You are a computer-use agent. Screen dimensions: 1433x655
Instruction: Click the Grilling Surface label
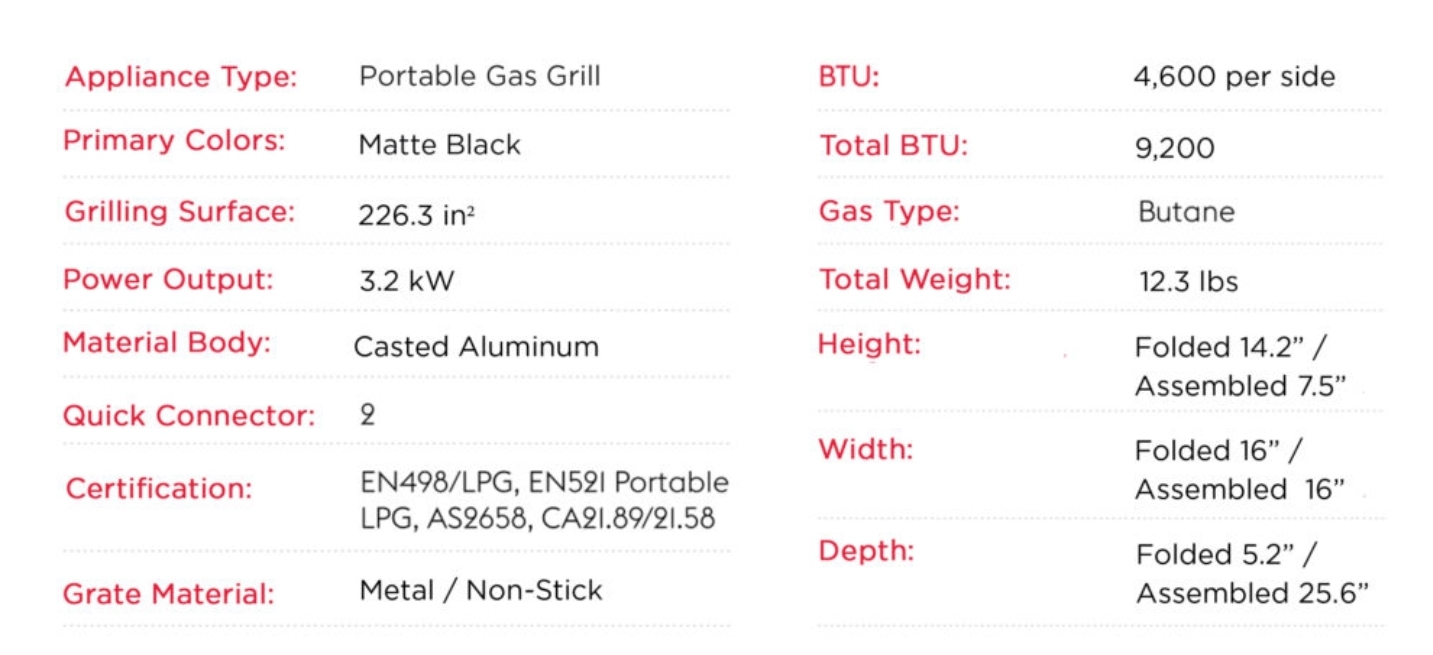click(x=180, y=212)
